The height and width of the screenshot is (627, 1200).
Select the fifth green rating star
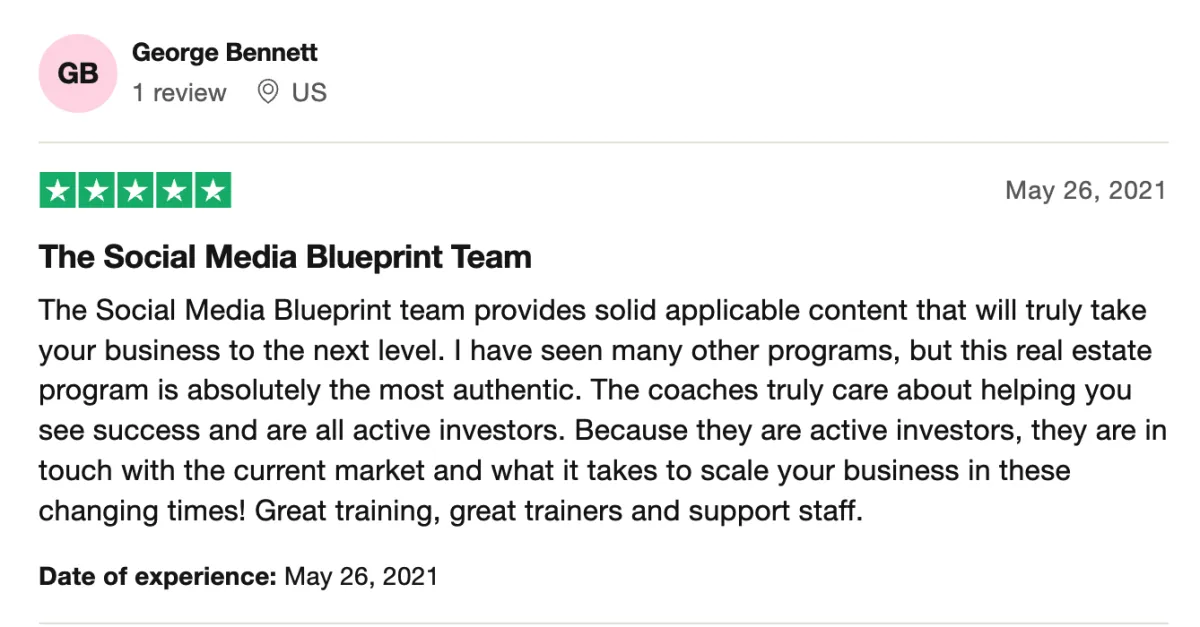[212, 190]
